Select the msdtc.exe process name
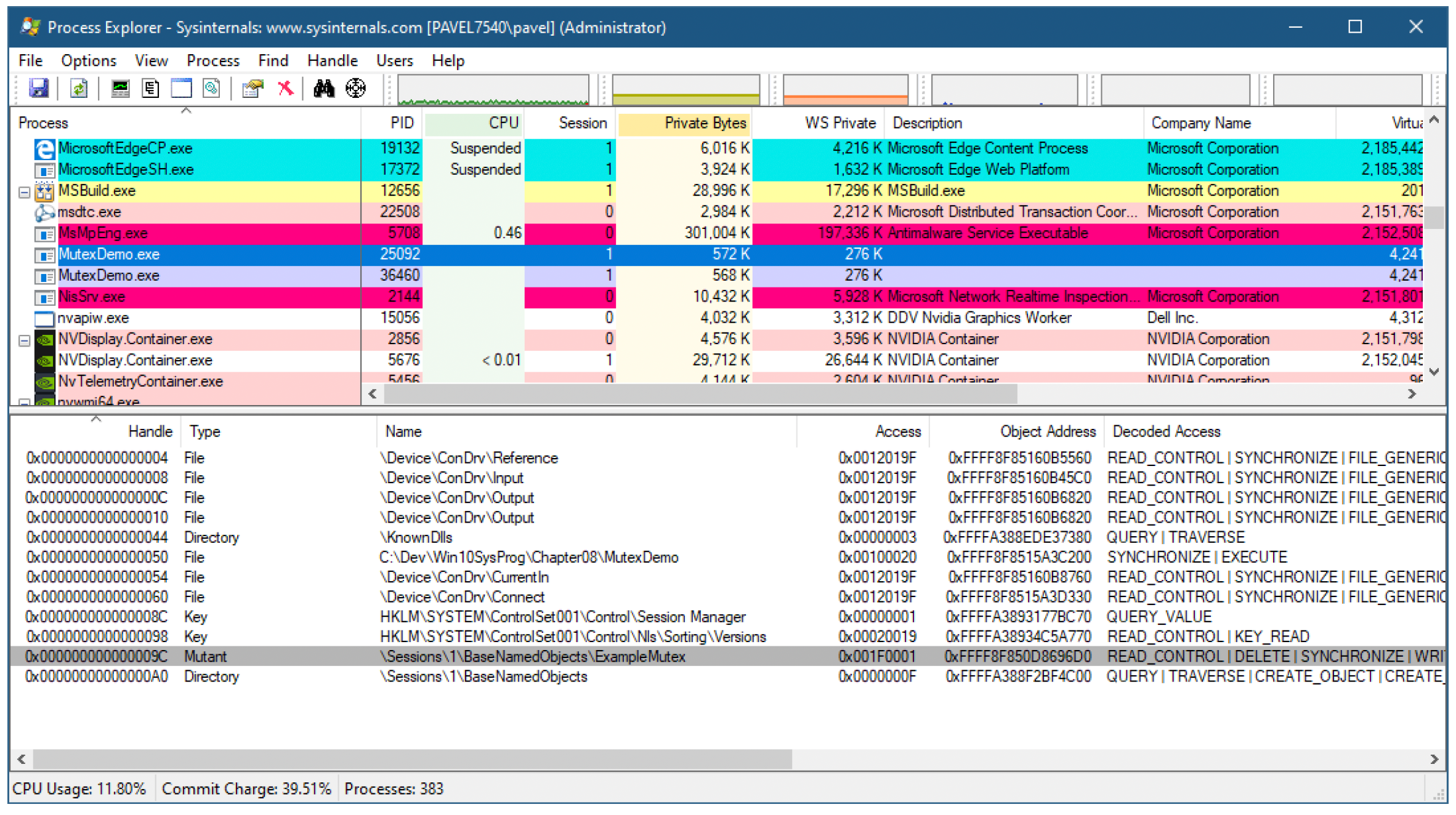The image size is (1456, 815). pyautogui.click(x=89, y=212)
